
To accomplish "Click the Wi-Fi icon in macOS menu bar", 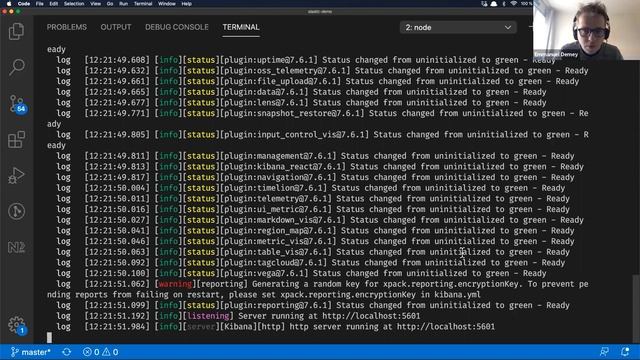I will click(x=513, y=4).
